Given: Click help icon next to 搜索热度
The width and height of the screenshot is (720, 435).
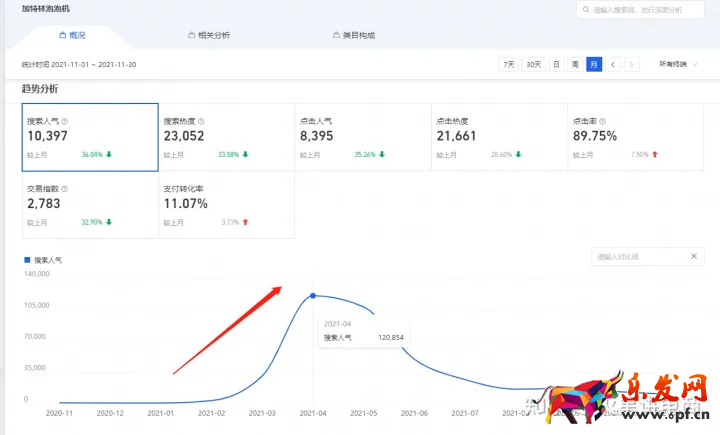Looking at the screenshot, I should tap(202, 121).
